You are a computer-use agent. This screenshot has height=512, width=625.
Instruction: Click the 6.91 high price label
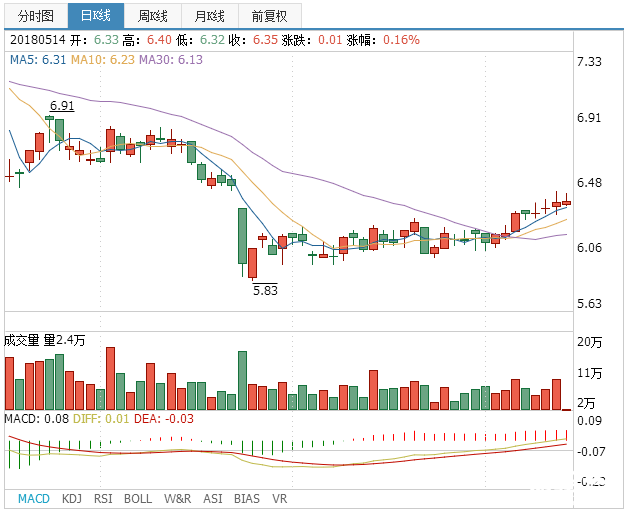click(62, 106)
